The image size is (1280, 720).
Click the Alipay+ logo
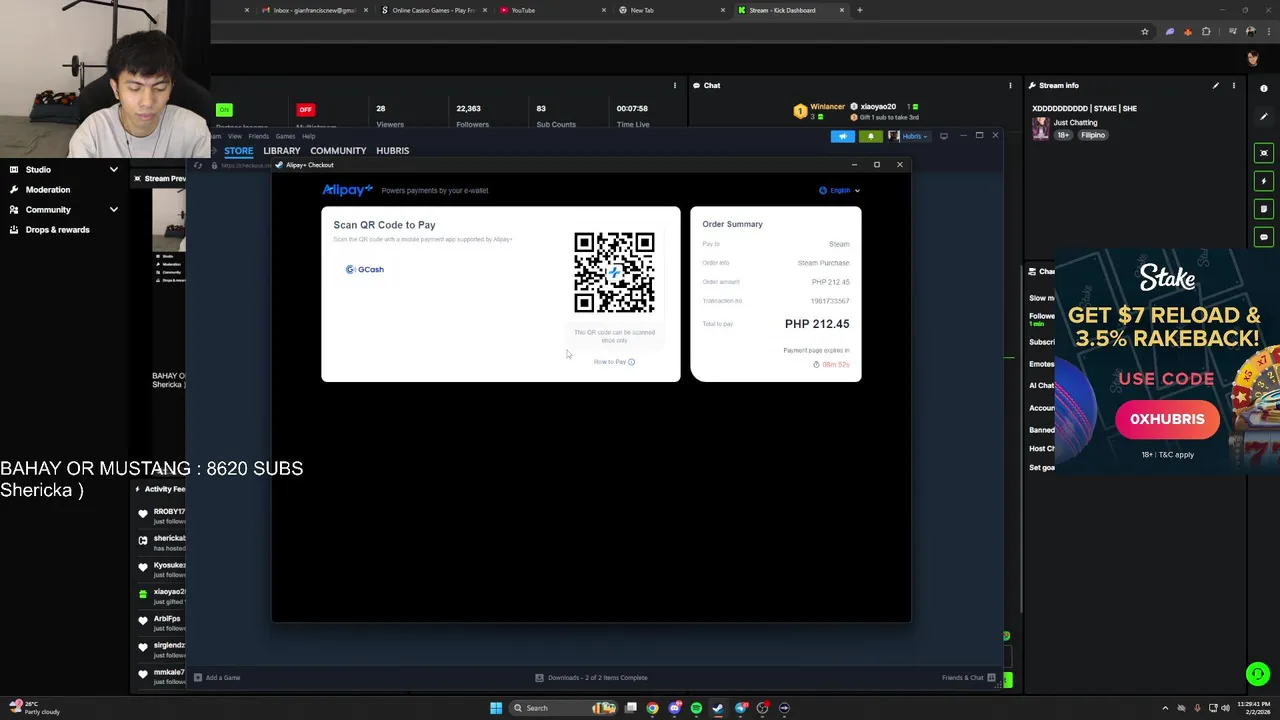pos(347,190)
